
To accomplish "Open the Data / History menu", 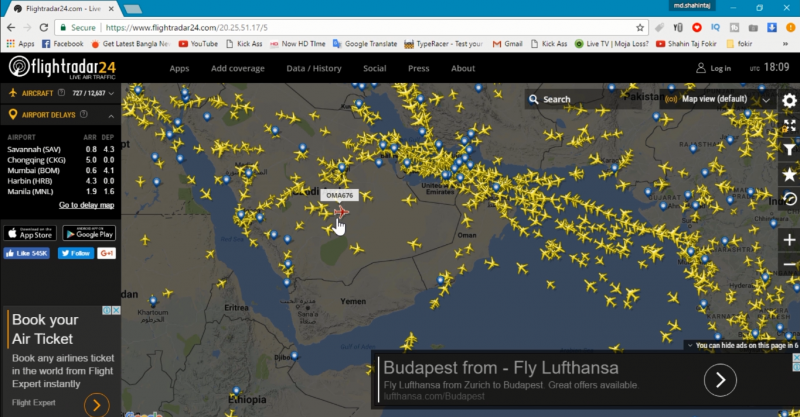I will coord(314,68).
